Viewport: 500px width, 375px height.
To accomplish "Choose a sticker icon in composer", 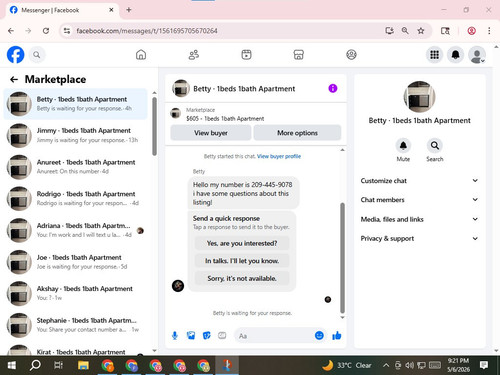I will tap(207, 336).
